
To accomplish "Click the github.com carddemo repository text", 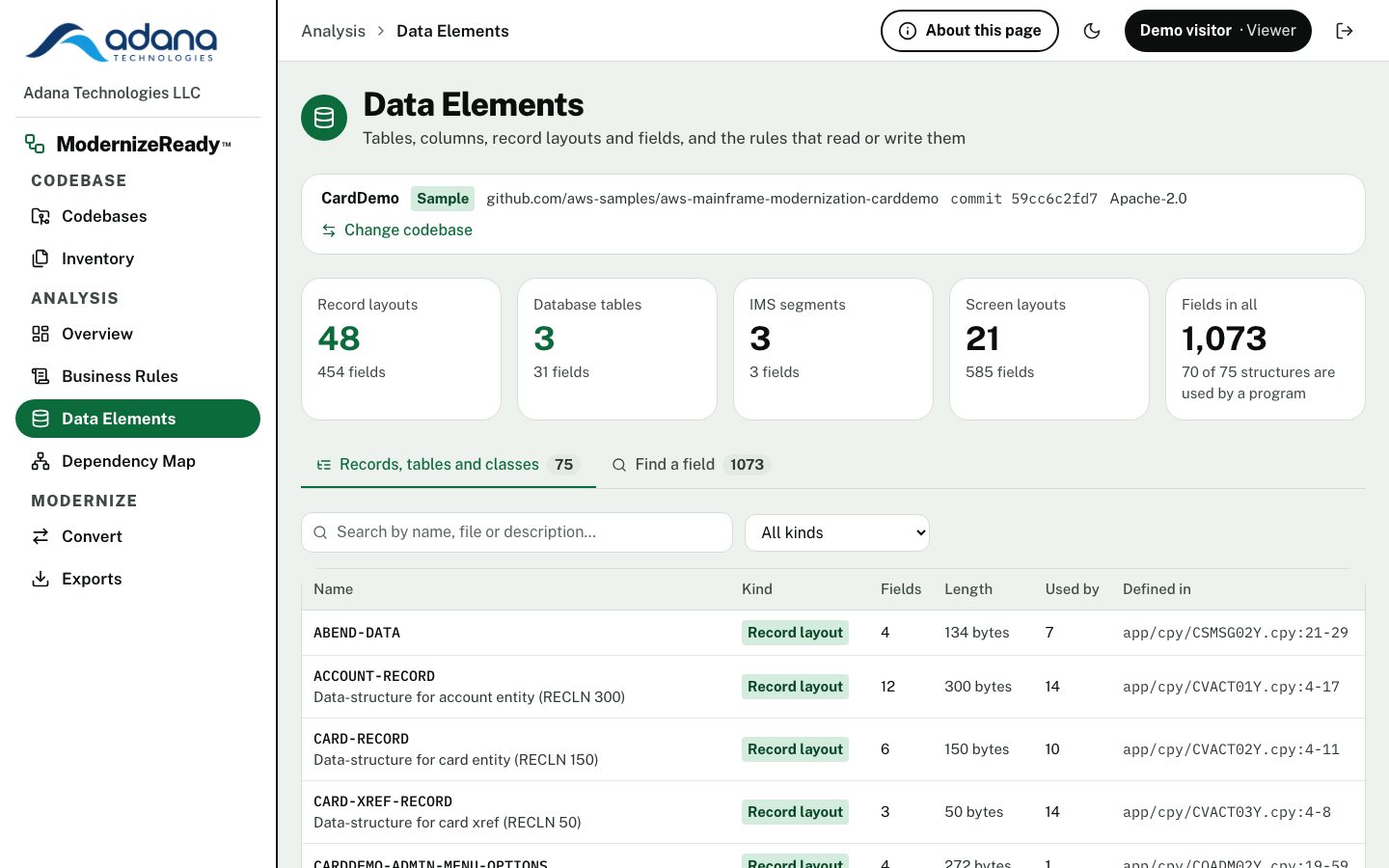I will pos(712,199).
